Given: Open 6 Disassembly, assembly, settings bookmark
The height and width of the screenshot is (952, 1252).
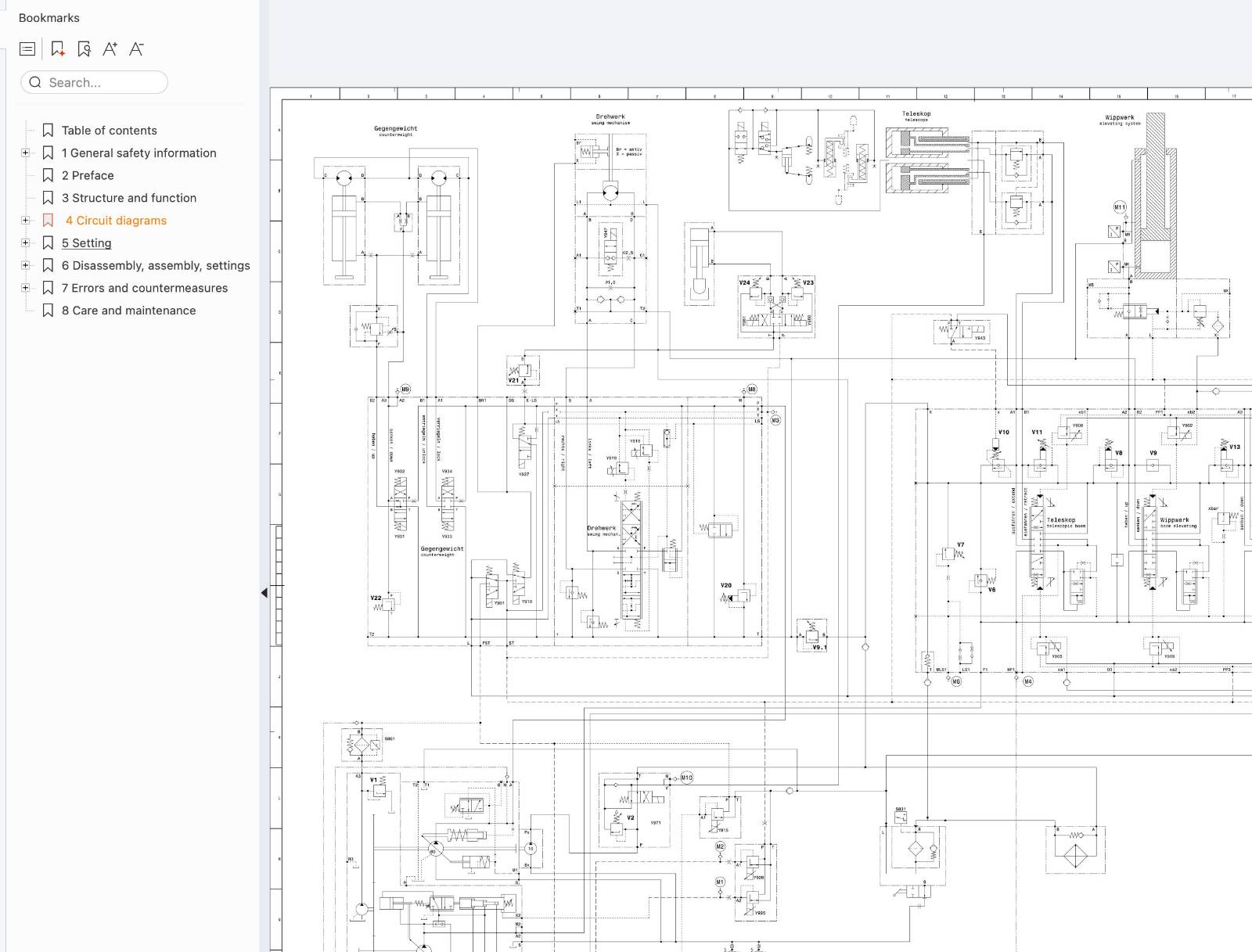Looking at the screenshot, I should point(156,266).
